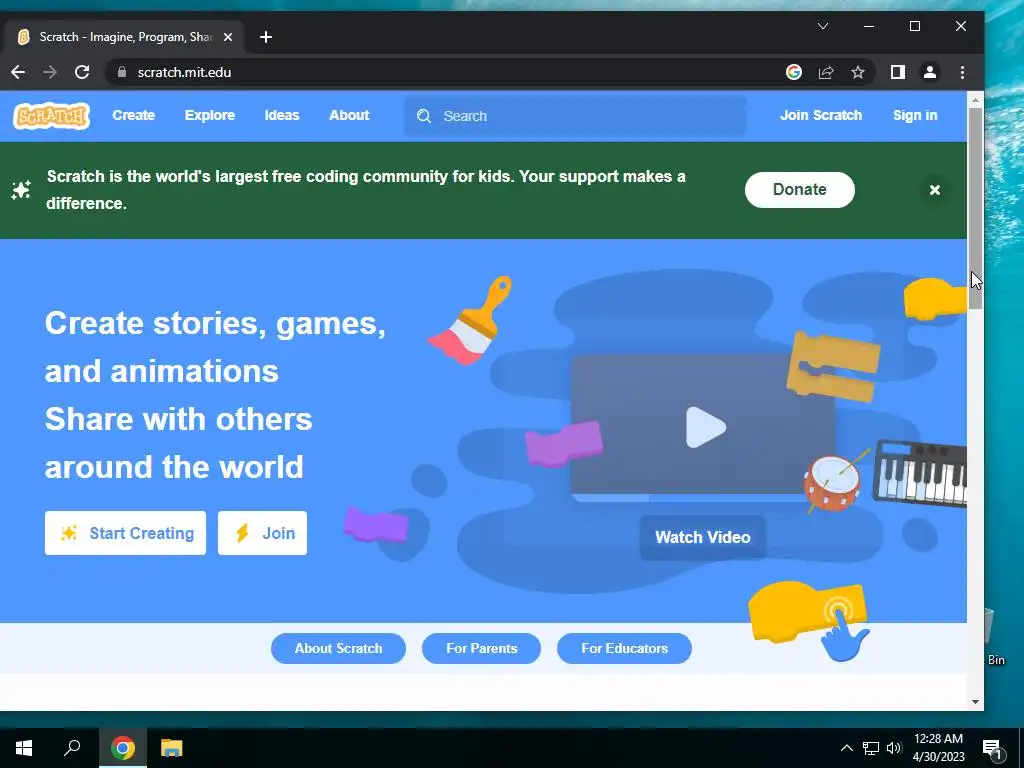Click the Donate button

tap(799, 189)
